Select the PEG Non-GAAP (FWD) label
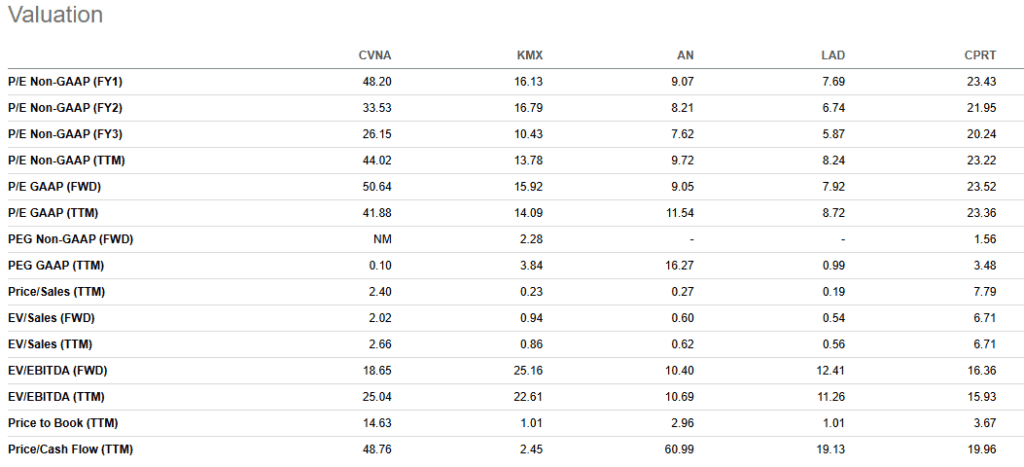1024x467 pixels. pos(70,239)
